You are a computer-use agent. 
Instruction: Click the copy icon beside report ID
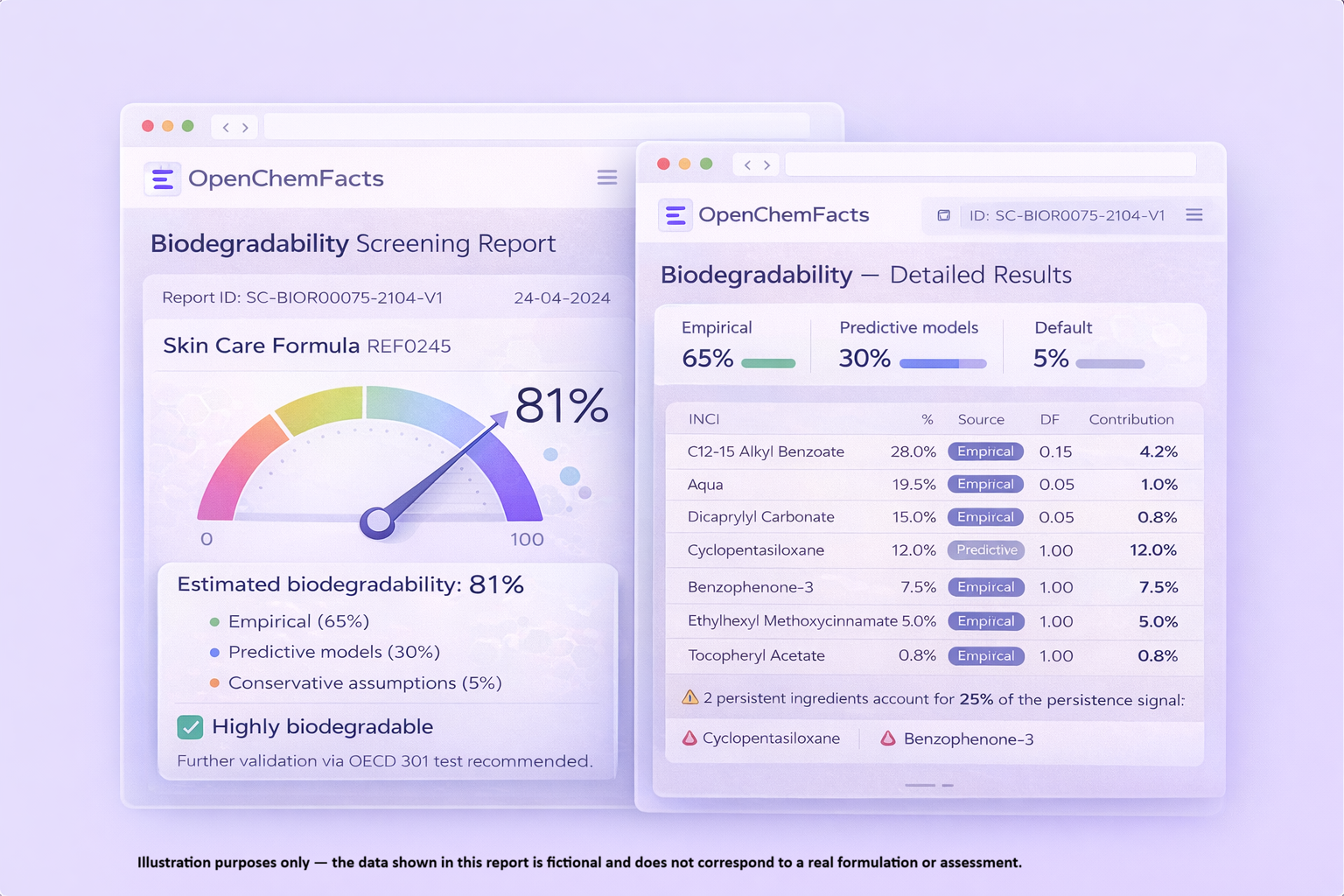tap(943, 215)
